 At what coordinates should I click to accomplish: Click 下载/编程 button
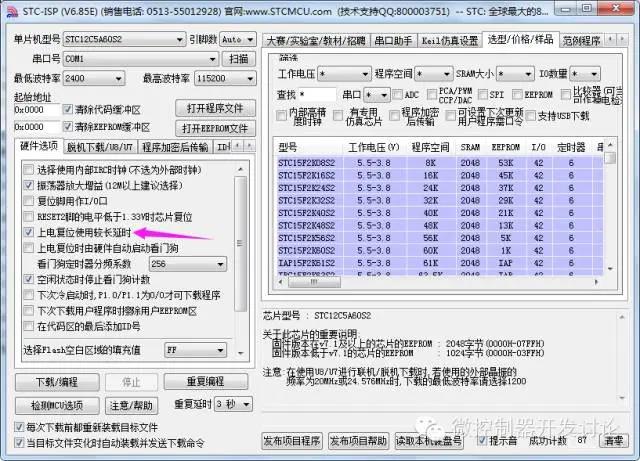point(57,382)
